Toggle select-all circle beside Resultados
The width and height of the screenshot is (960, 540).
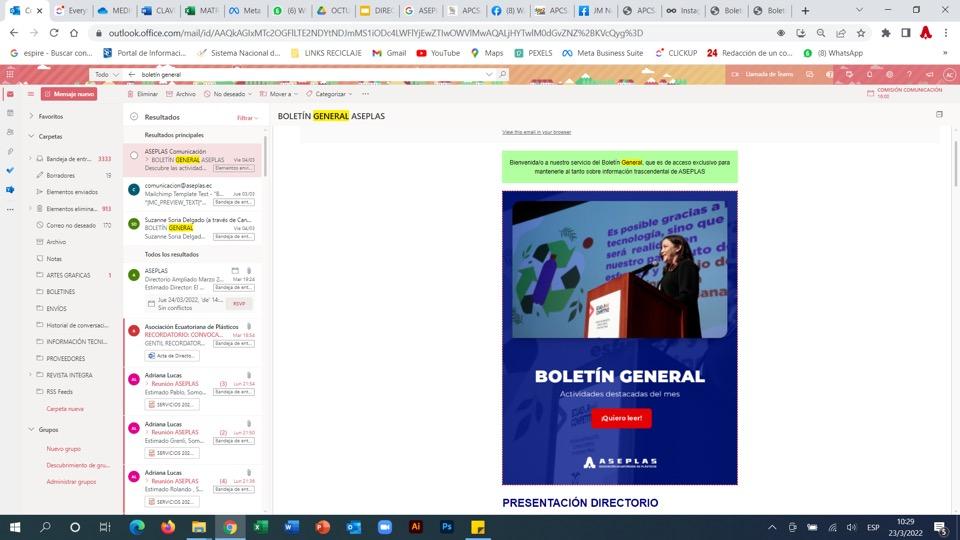(x=134, y=116)
